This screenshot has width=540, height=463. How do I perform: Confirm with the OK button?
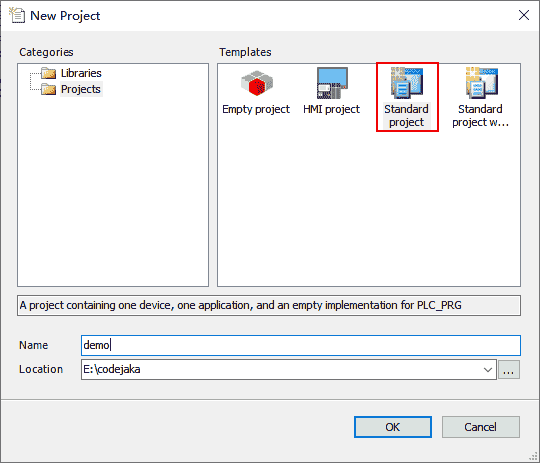click(393, 427)
